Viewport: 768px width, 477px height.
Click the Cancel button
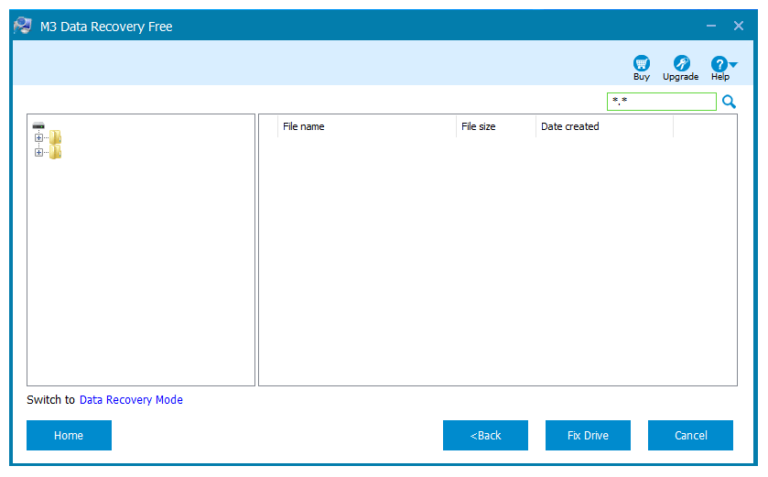[690, 435]
